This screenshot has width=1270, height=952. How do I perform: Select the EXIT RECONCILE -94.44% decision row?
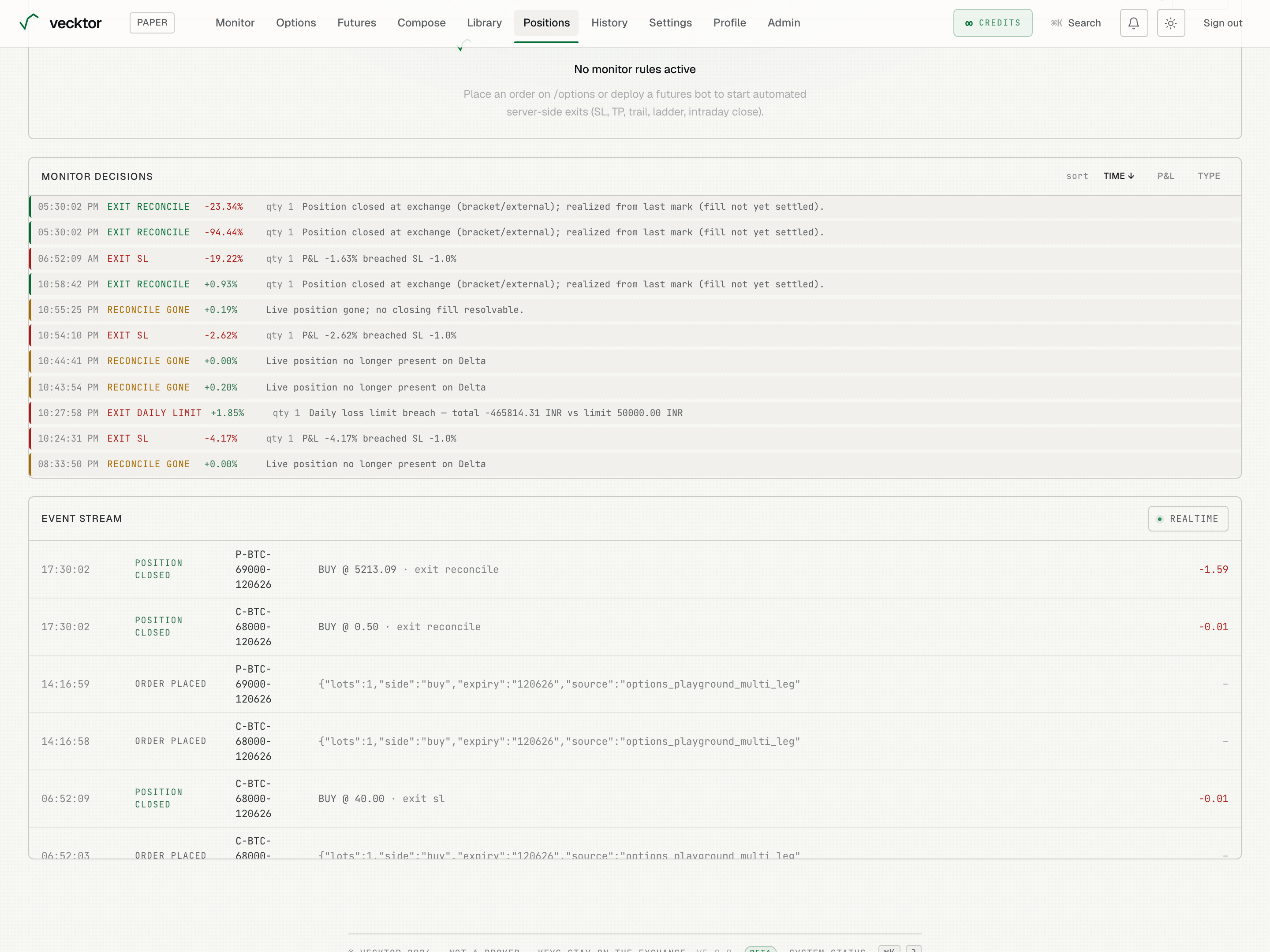click(x=635, y=232)
